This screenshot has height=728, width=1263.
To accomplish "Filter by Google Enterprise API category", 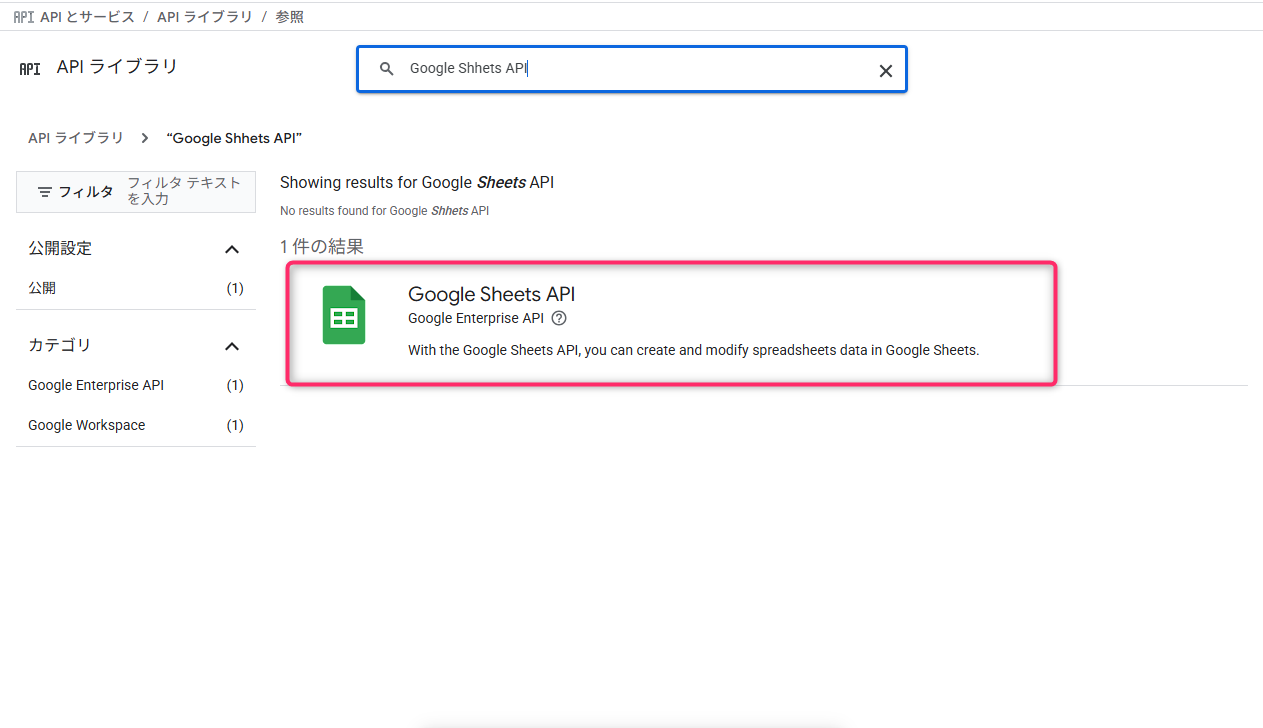I will coord(136,385).
